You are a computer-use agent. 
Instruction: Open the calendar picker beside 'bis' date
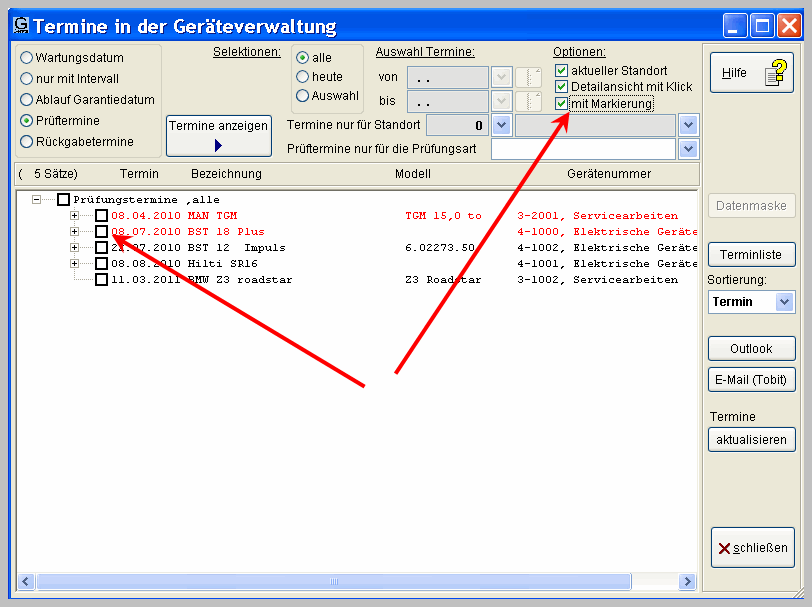pos(529,101)
